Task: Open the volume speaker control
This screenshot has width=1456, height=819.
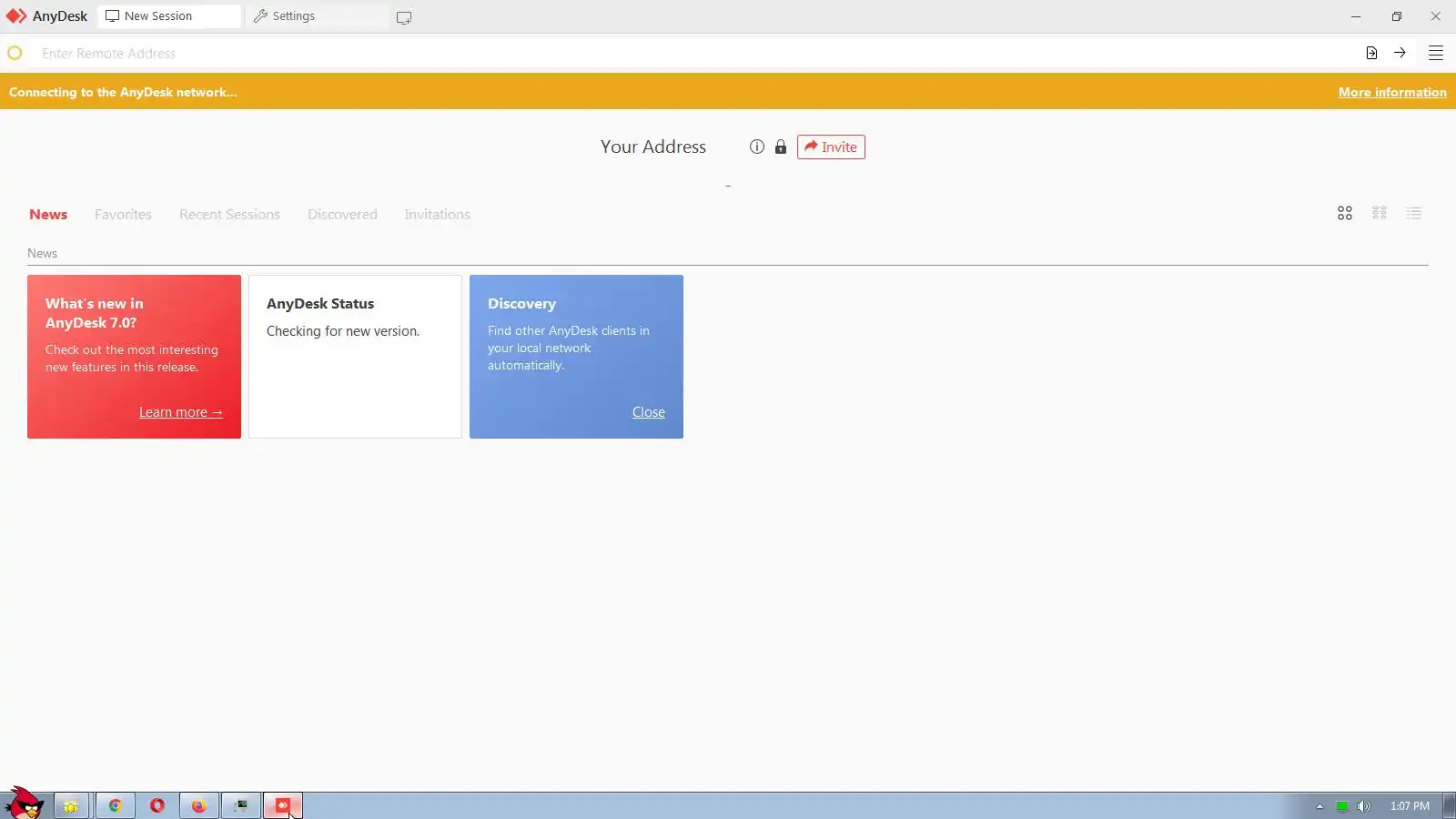Action: (1364, 806)
